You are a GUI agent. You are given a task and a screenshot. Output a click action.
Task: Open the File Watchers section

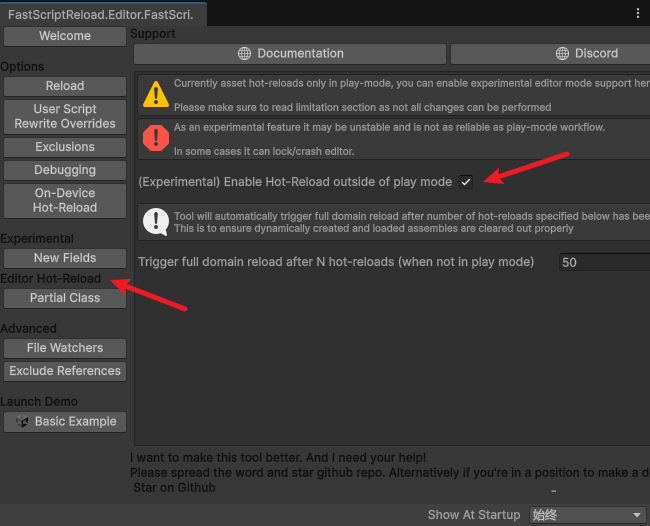tap(65, 348)
